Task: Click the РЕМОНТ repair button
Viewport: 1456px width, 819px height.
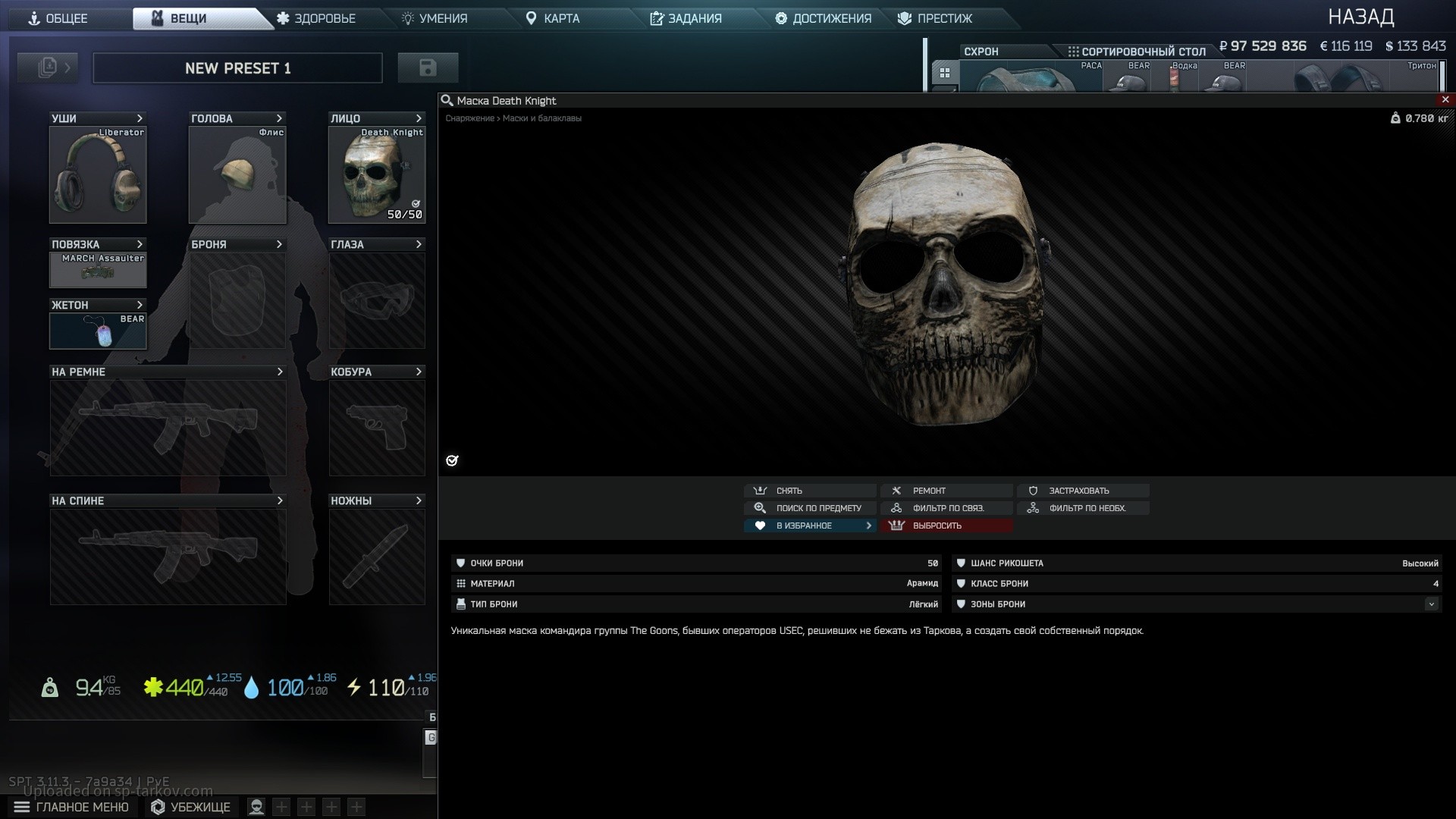Action: (x=946, y=491)
